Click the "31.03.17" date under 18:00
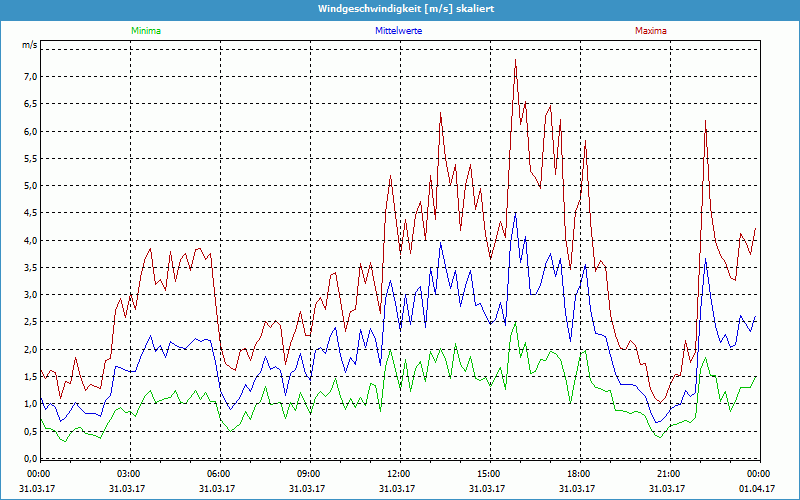The width and height of the screenshot is (800, 500). pyautogui.click(x=577, y=488)
